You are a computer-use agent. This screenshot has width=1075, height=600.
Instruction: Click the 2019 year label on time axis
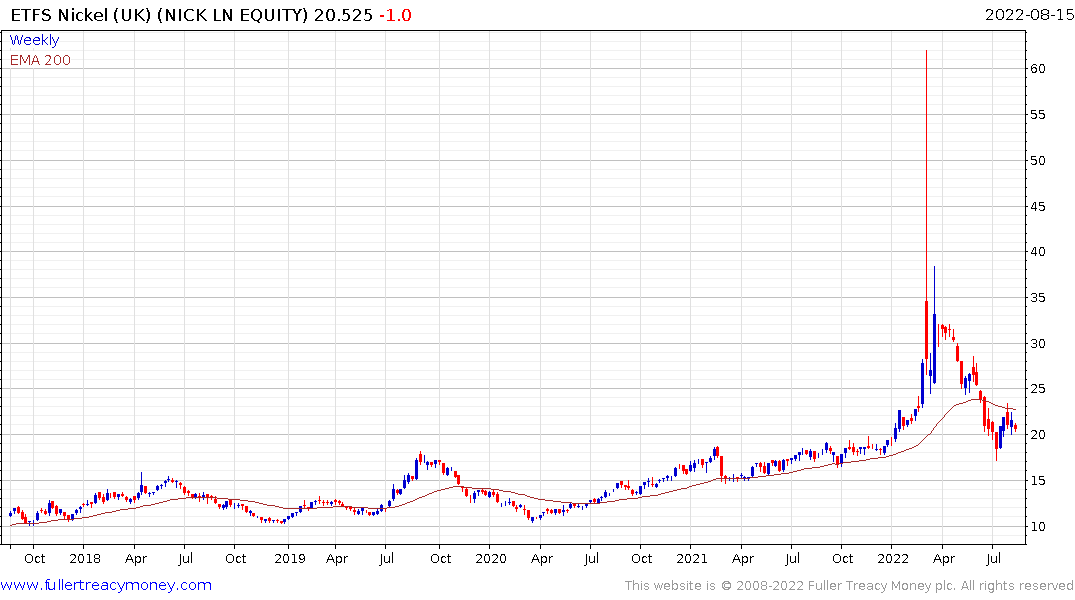point(289,558)
